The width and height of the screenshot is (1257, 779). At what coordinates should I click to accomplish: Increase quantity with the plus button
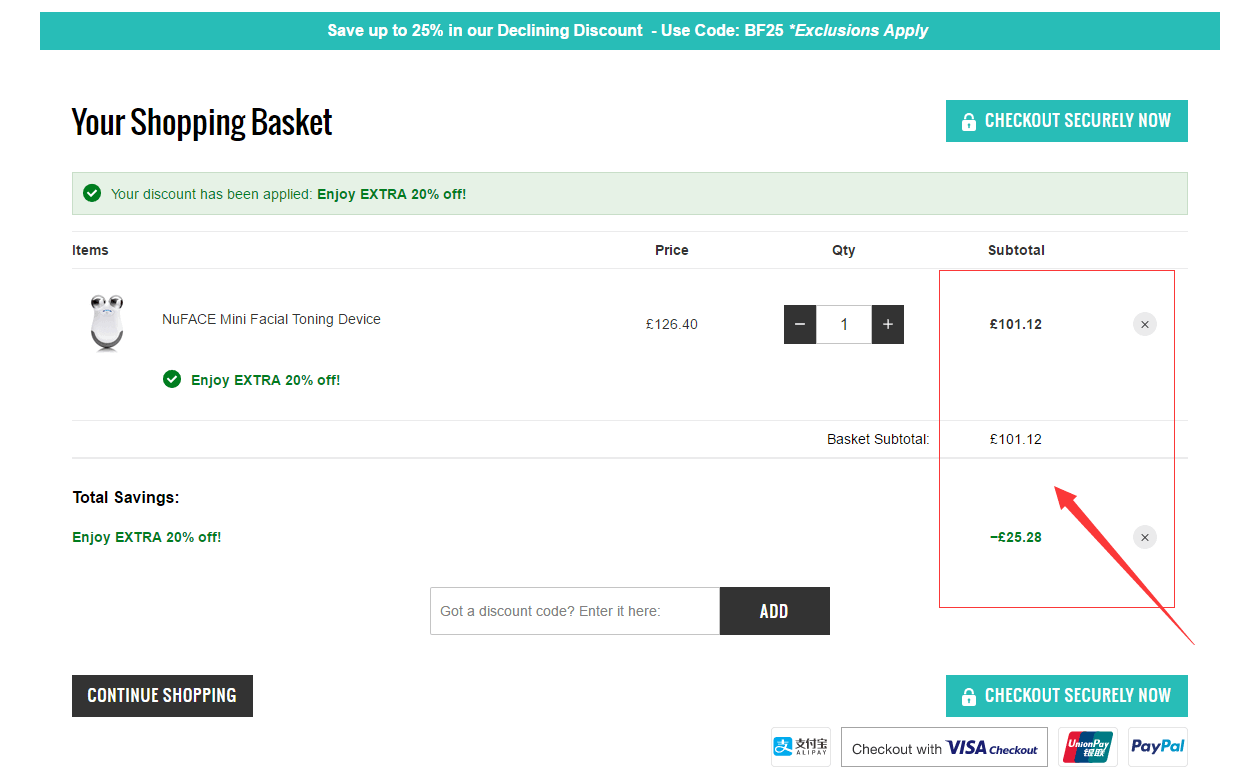point(888,325)
